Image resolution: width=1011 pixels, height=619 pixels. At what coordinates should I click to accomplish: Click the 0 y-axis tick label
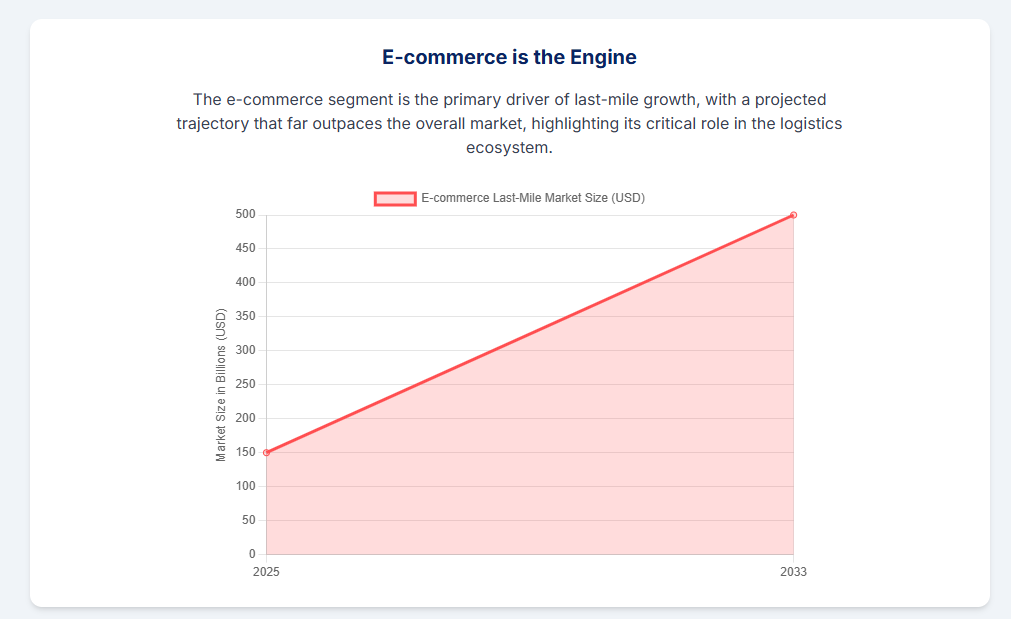[x=252, y=555]
